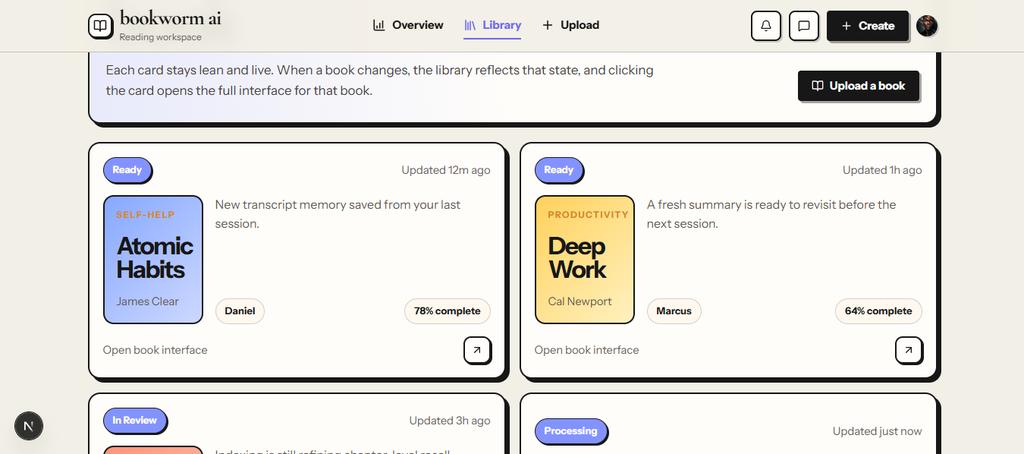
Task: Click 'A fresh summary is ready' description
Action: click(771, 214)
